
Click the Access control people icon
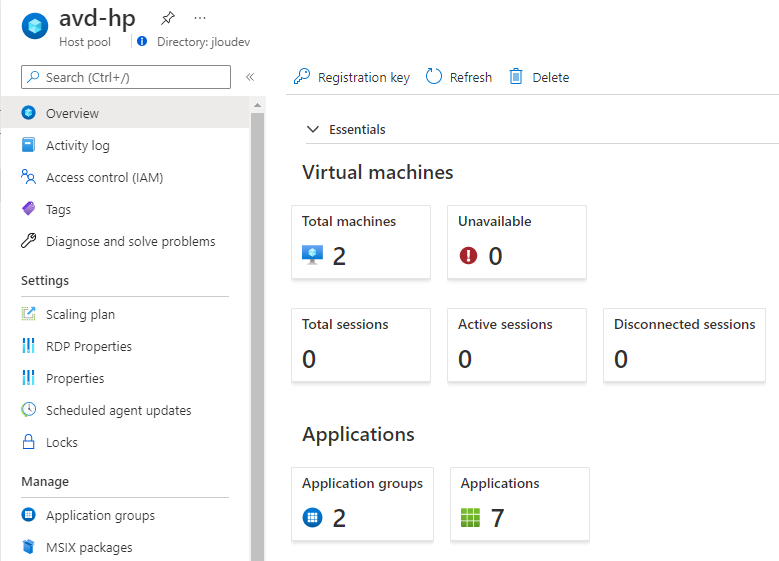[x=28, y=177]
